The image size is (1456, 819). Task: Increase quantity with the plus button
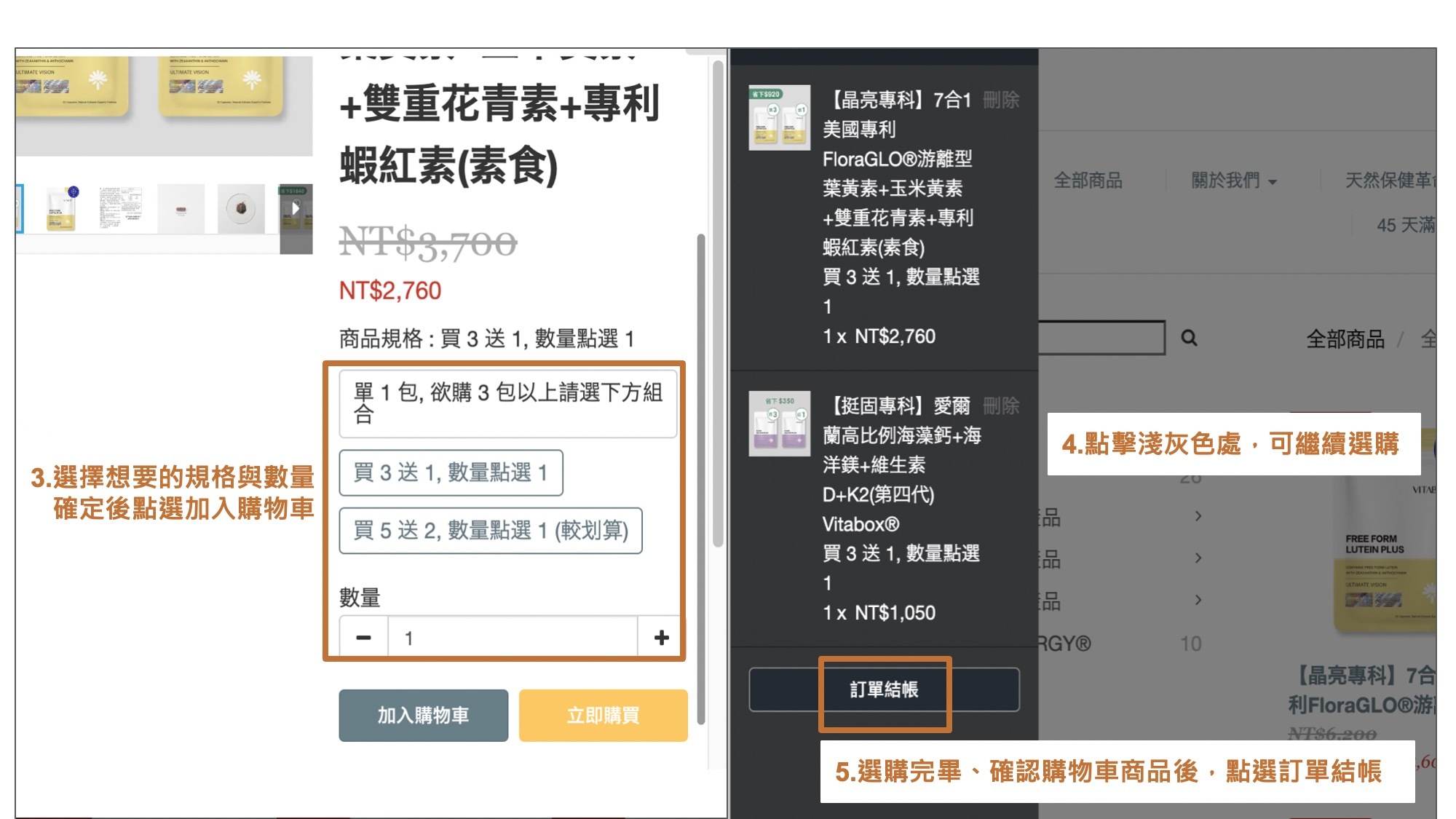point(661,638)
